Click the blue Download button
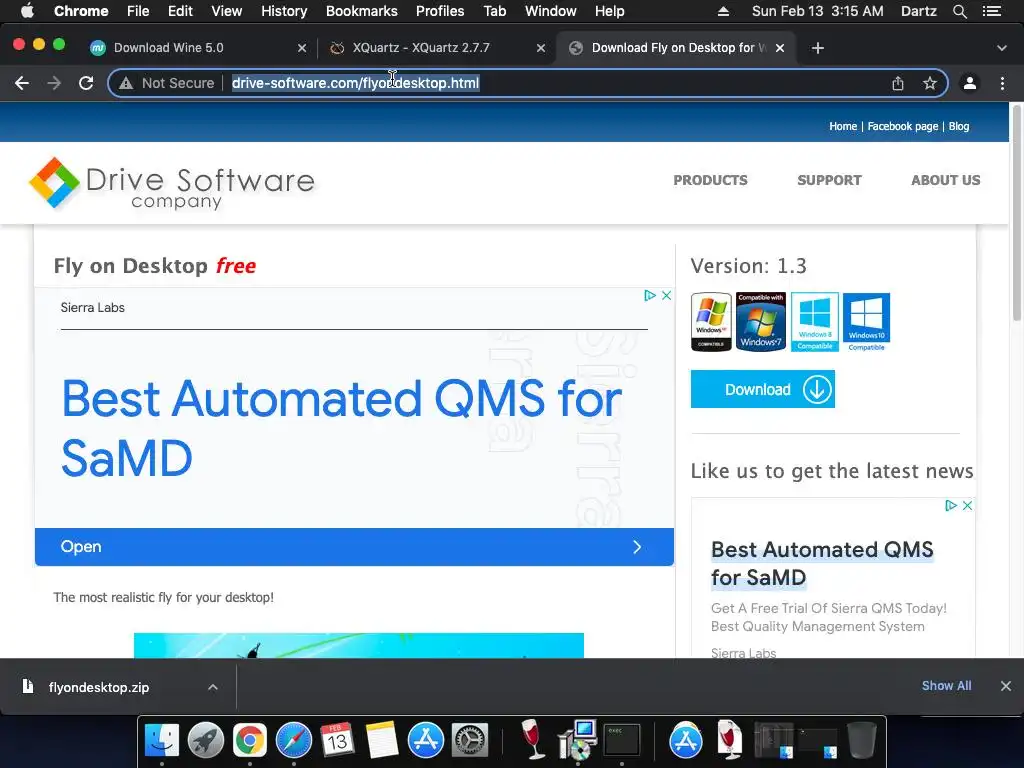Screen dimensions: 1024x768 [763, 389]
